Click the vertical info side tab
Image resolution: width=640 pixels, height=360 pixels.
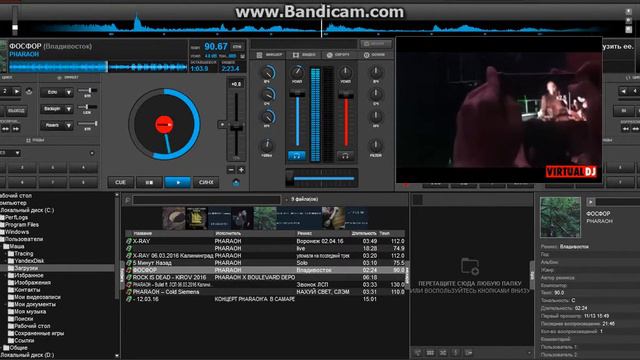[x=532, y=276]
